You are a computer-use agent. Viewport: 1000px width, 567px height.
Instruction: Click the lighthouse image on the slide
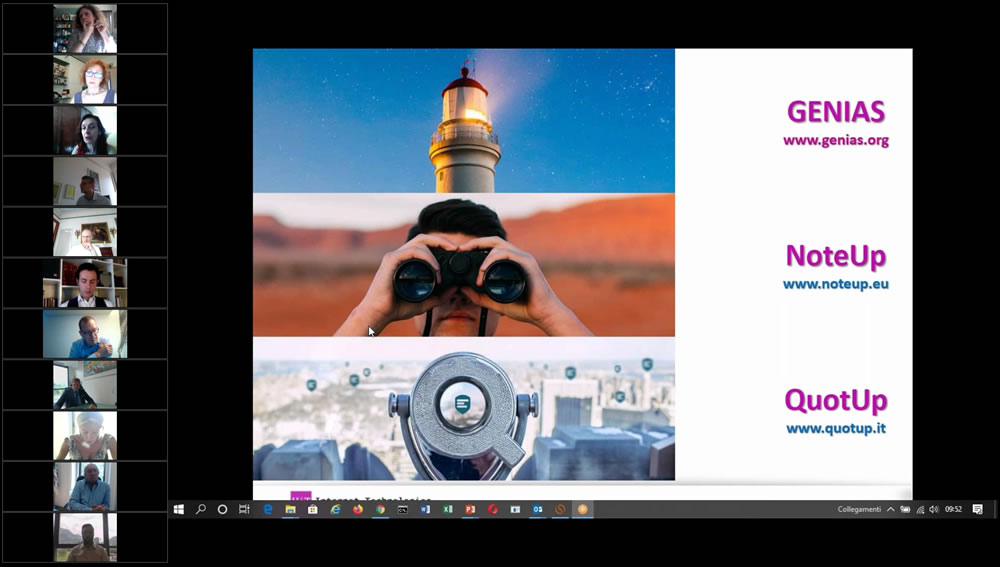coord(464,121)
